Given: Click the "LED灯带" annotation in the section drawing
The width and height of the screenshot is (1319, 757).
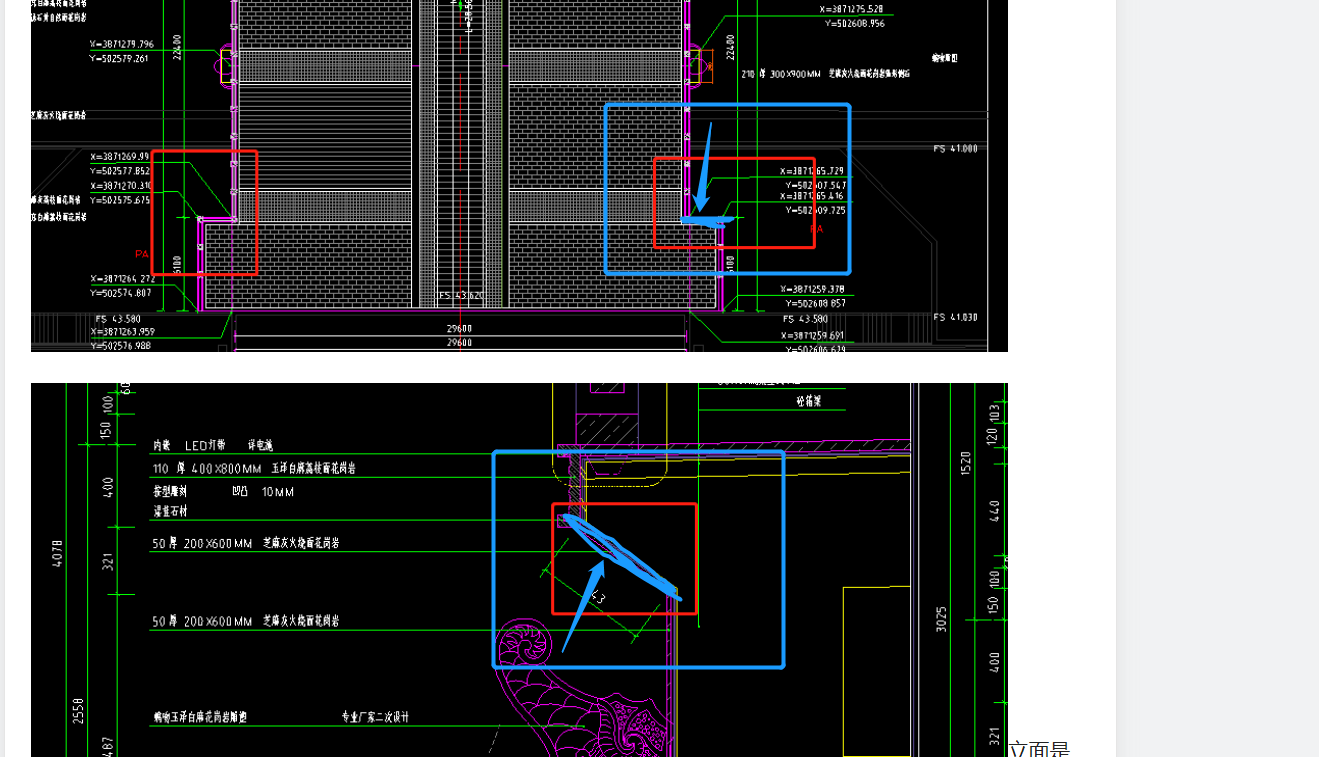Looking at the screenshot, I should click(205, 445).
